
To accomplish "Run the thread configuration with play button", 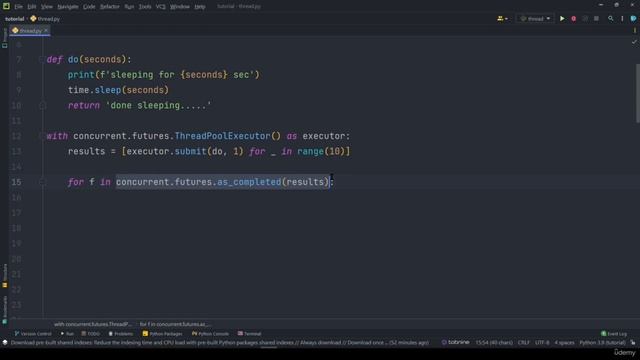I will click(562, 18).
